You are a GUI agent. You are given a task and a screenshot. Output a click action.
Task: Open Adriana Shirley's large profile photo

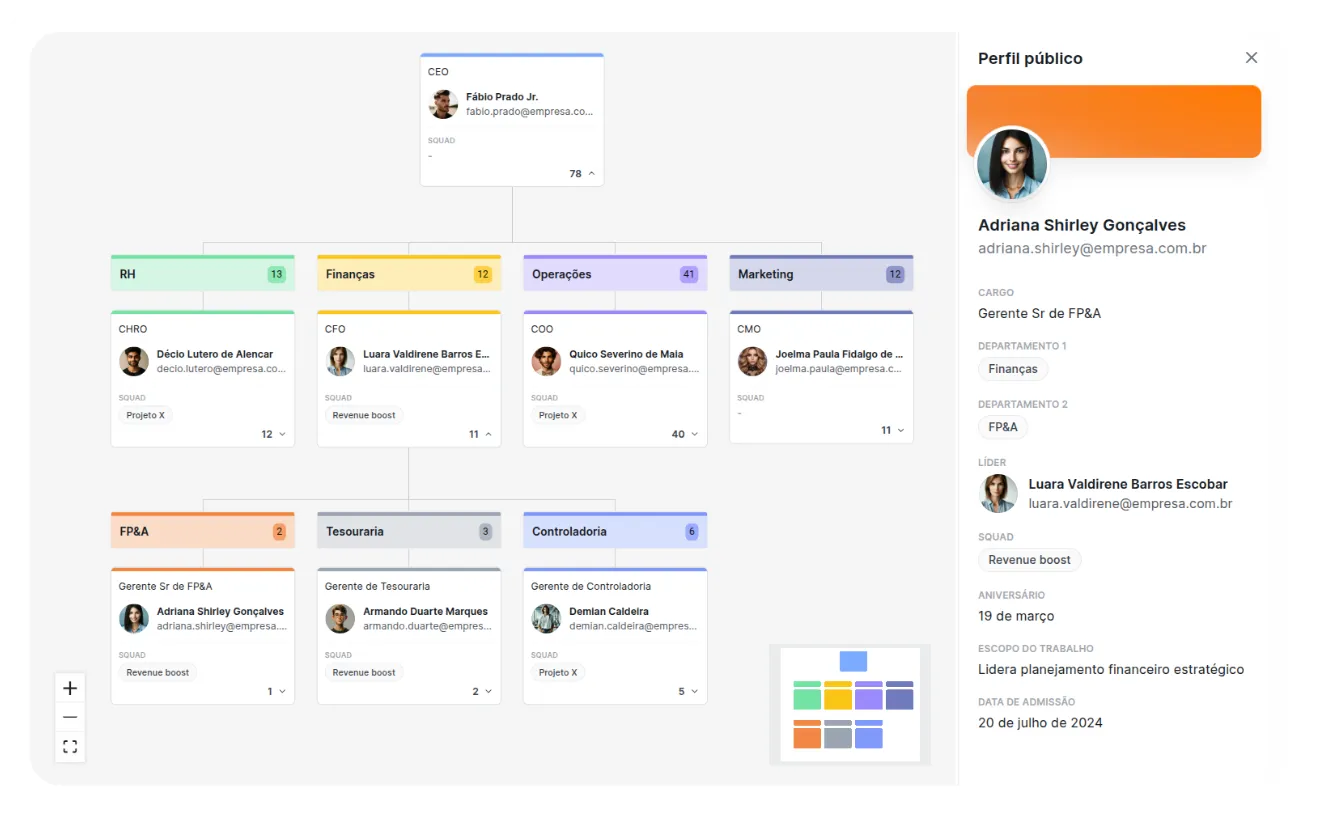pyautogui.click(x=1012, y=163)
